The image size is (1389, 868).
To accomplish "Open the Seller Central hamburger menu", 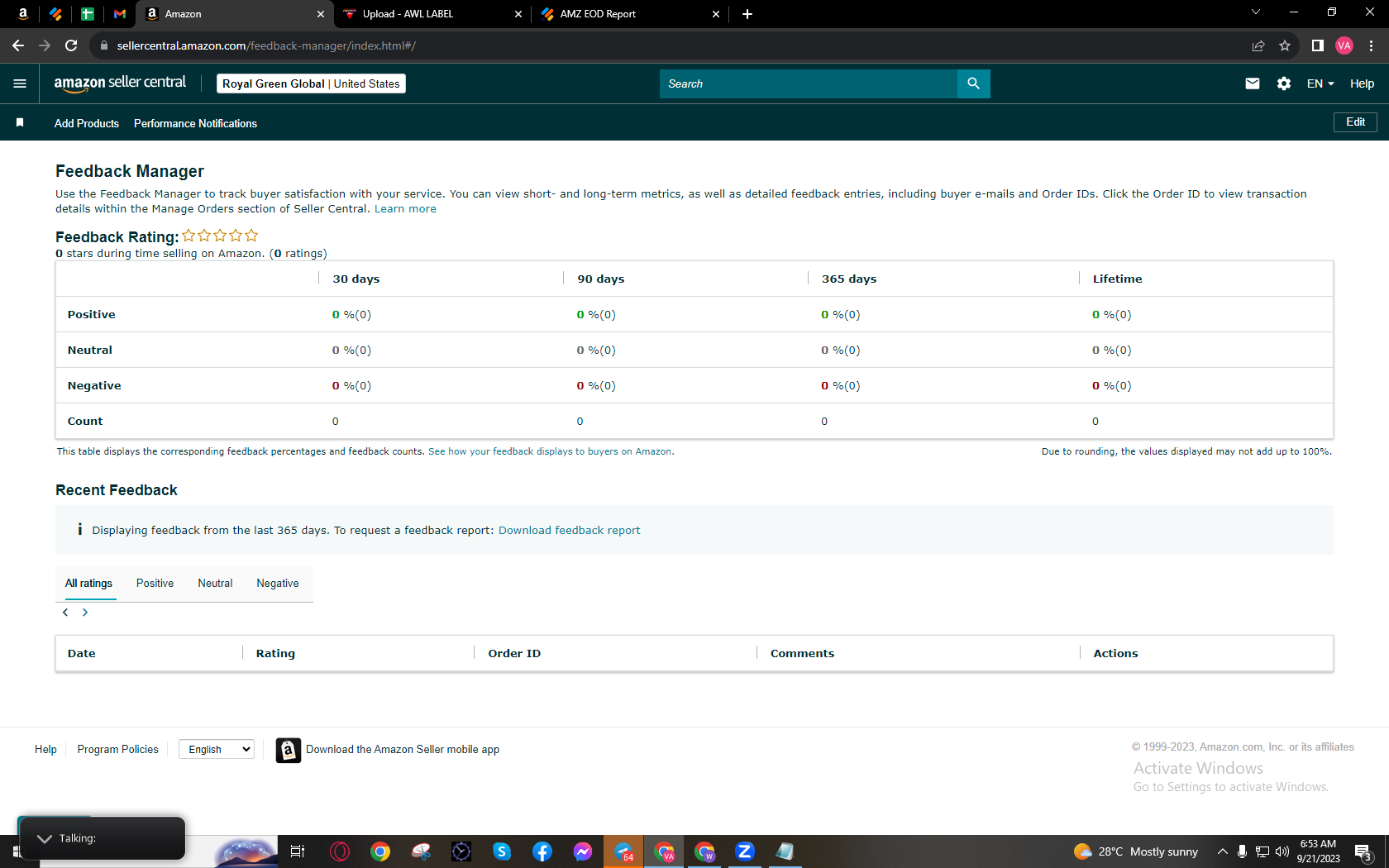I will [20, 83].
